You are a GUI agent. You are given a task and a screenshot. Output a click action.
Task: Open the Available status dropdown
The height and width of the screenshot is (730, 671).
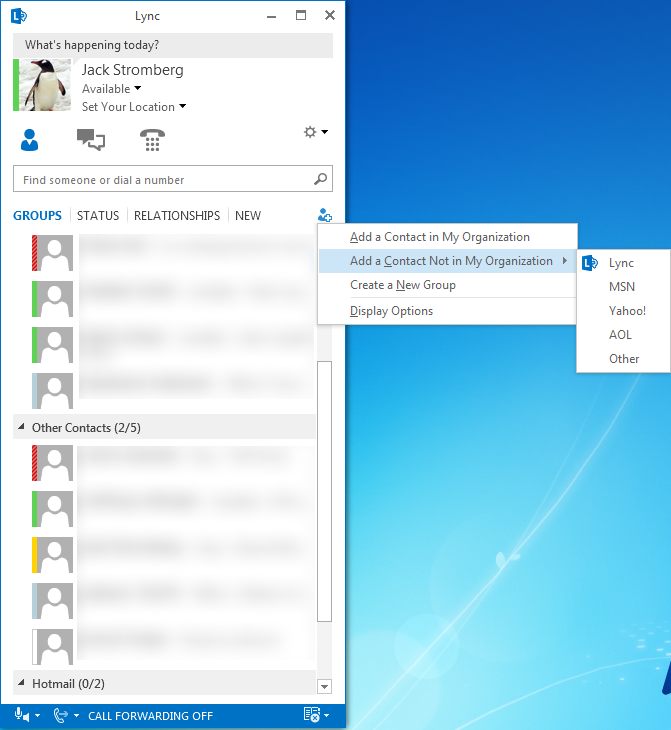tap(112, 88)
